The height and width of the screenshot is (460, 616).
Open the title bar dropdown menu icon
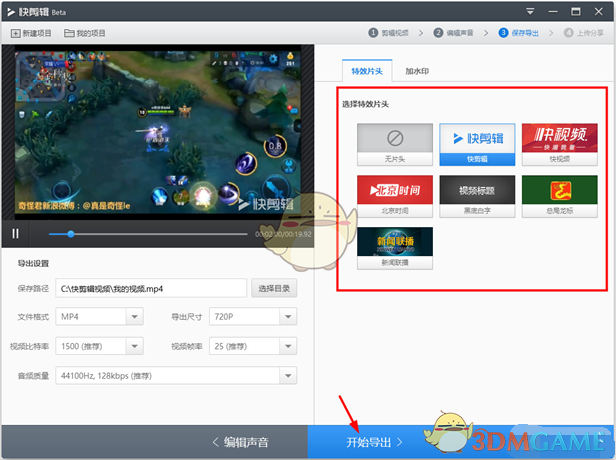tap(530, 11)
